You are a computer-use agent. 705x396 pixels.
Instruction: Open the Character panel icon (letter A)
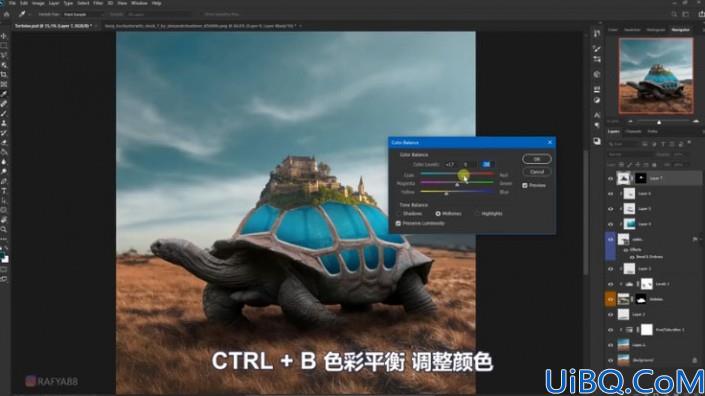click(597, 115)
